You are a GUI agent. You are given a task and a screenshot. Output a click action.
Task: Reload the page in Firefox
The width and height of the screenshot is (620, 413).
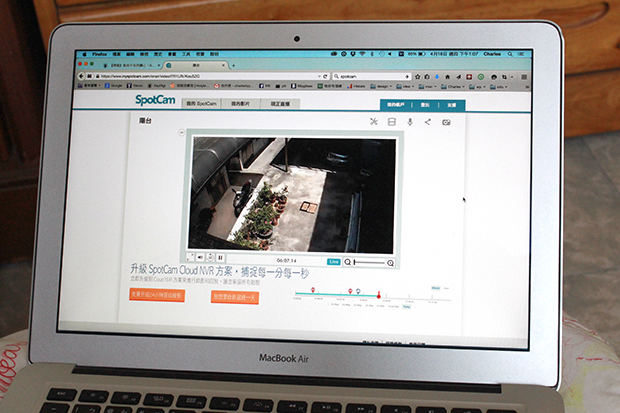325,76
